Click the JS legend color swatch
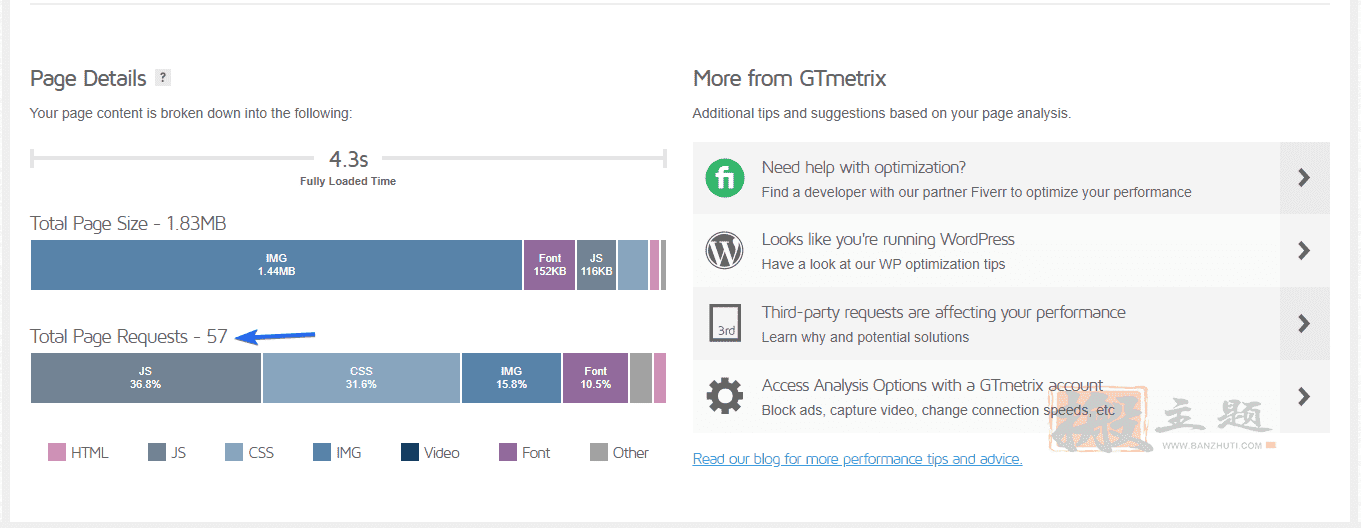The image size is (1361, 528). (157, 453)
